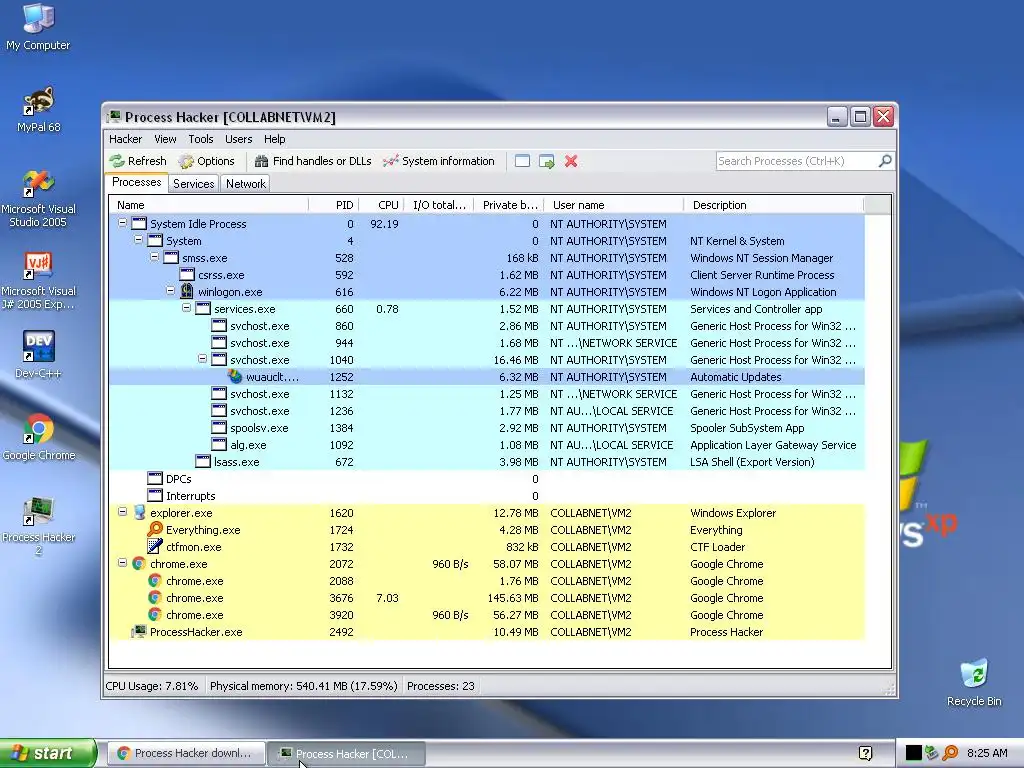The image size is (1024, 768).
Task: Click the red X terminate icon
Action: point(571,161)
